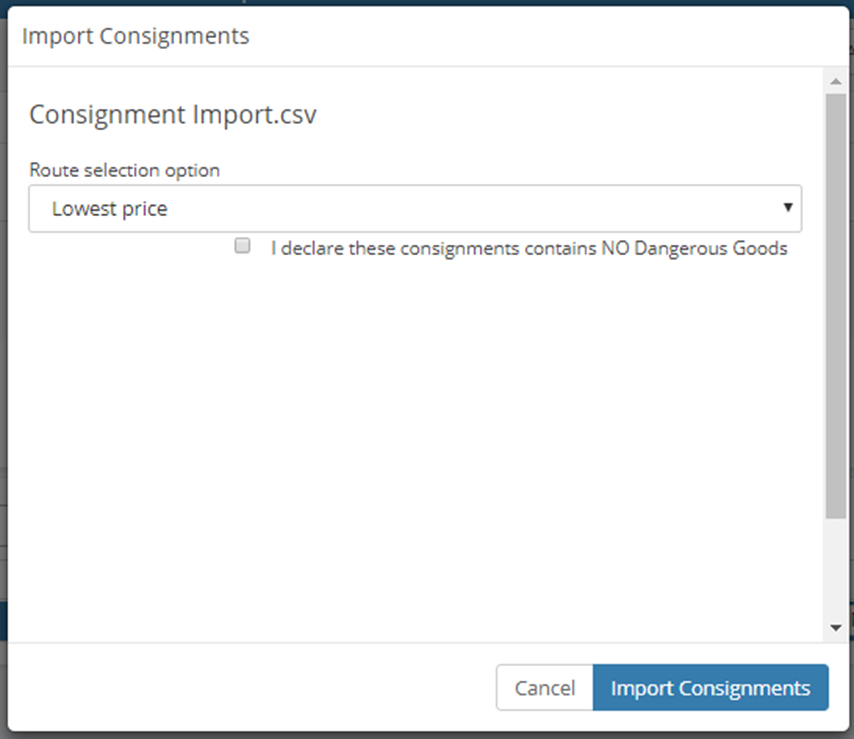Click the grey vertical scrollbar thumb
This screenshot has height=739, width=854.
835,306
